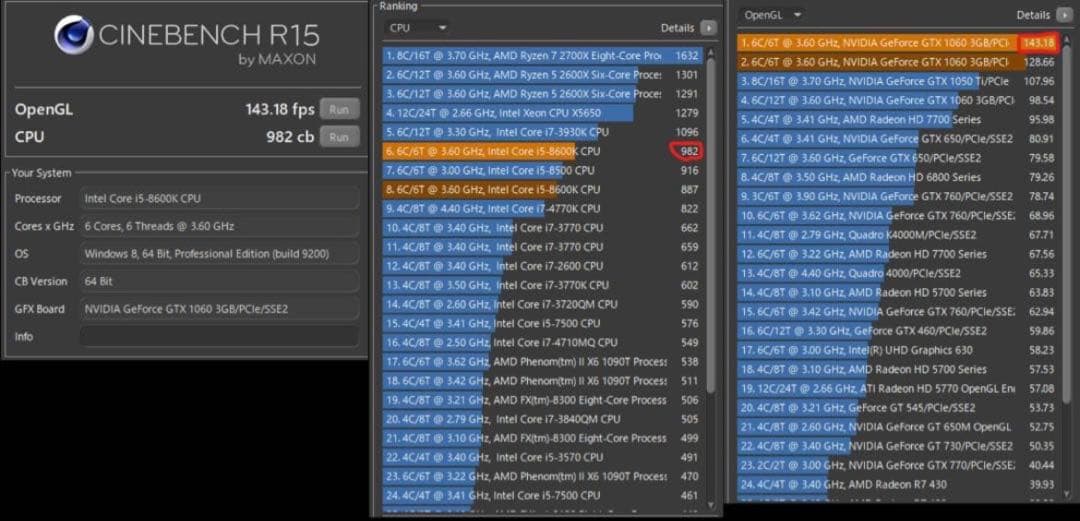Image resolution: width=1080 pixels, height=521 pixels.
Task: Open the CPU ranking dropdown
Action: (417, 28)
